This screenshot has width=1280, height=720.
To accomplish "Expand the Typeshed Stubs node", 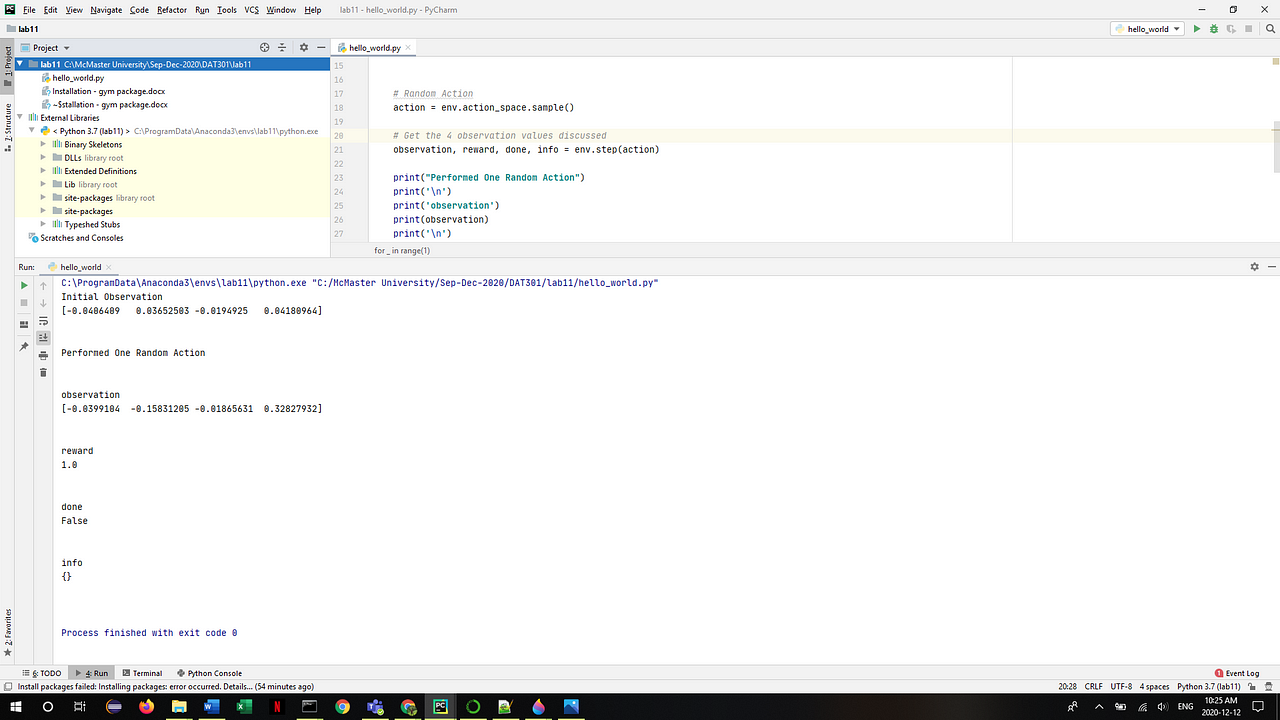I will (x=43, y=225).
